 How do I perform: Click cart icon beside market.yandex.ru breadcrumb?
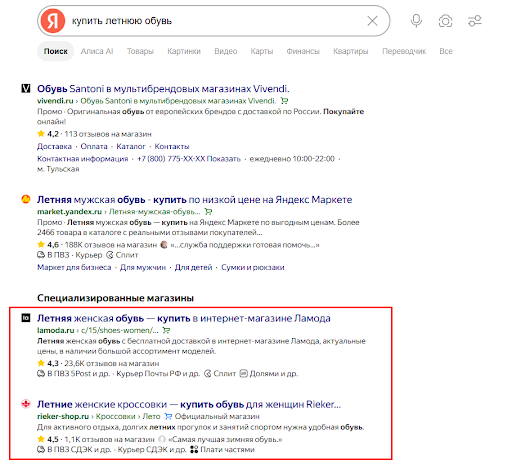click(x=208, y=212)
